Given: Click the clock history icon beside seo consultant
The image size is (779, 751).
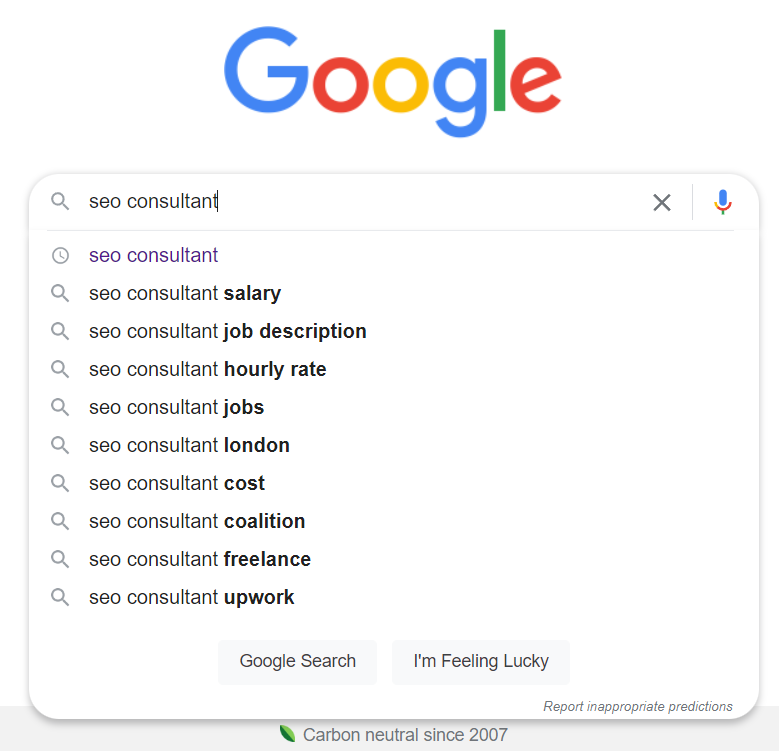Looking at the screenshot, I should [x=61, y=255].
